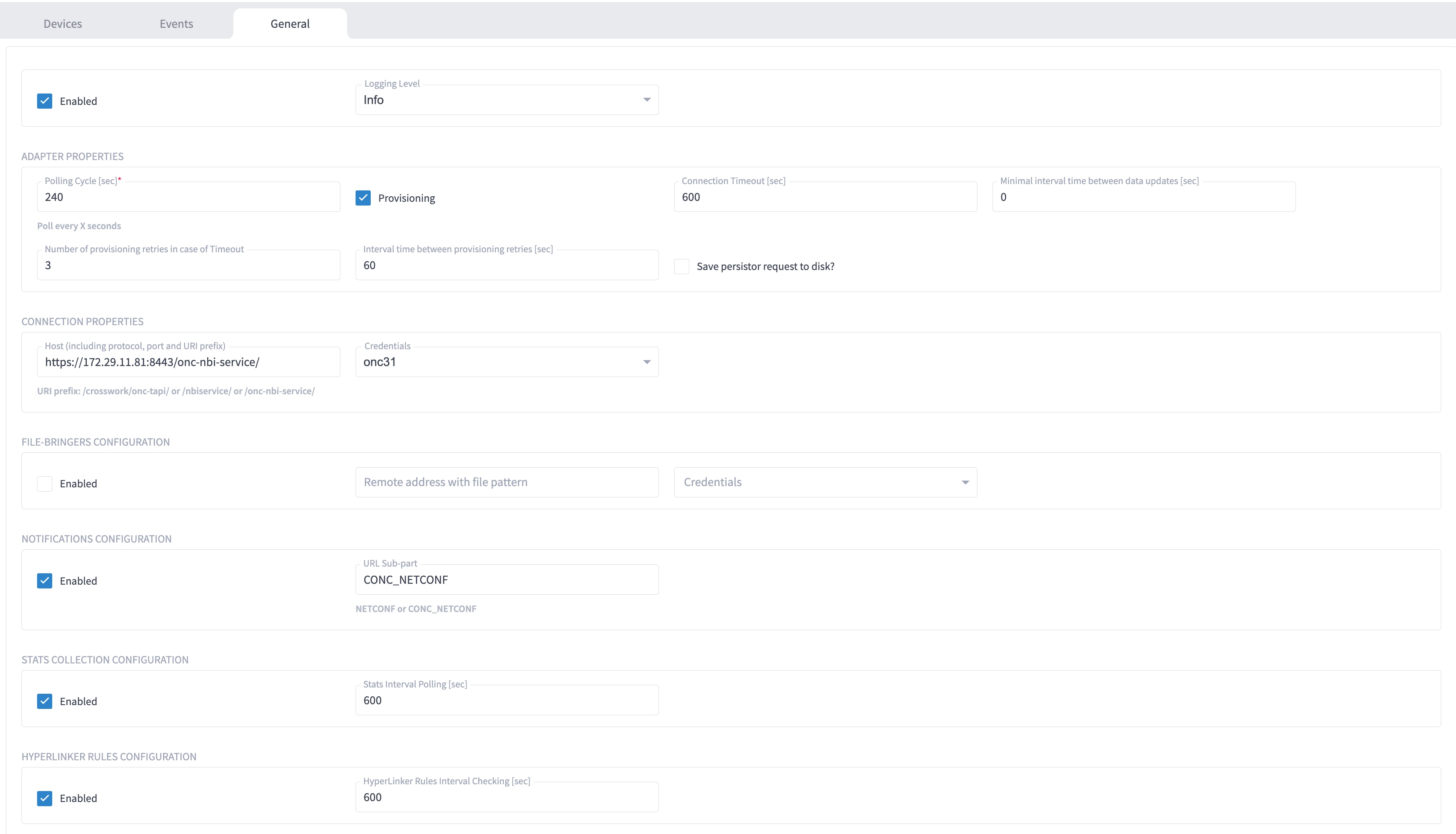Click Remote address with file pattern field

coord(507,482)
